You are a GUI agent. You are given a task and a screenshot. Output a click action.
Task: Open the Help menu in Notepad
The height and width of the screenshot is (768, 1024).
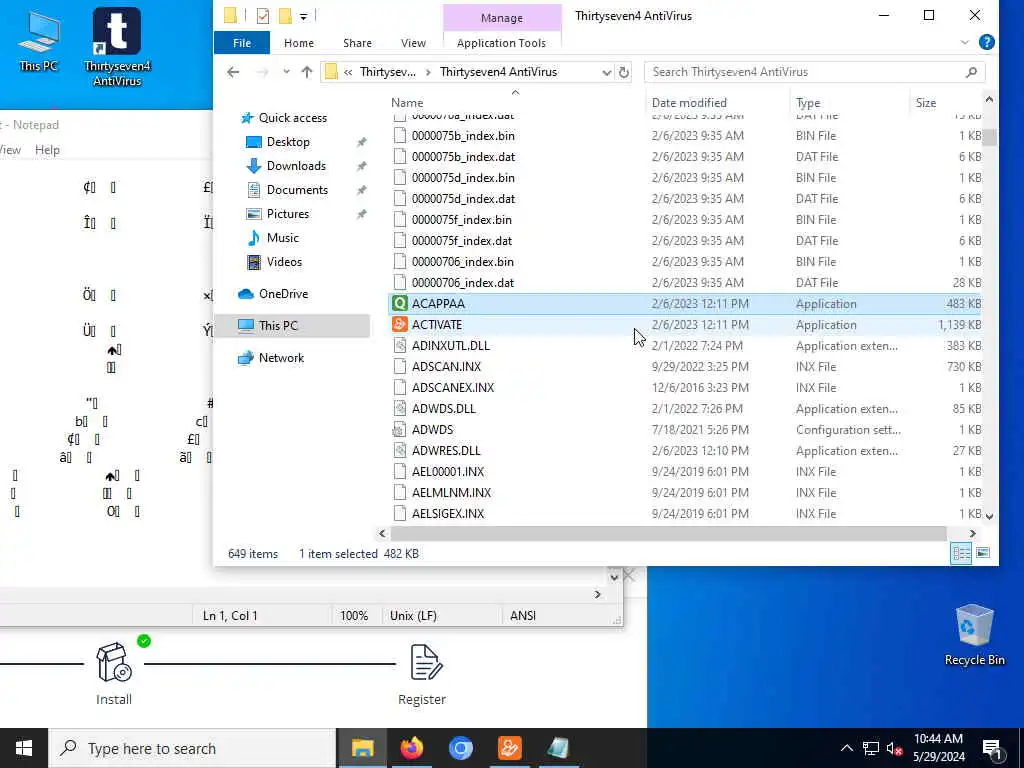tap(47, 150)
